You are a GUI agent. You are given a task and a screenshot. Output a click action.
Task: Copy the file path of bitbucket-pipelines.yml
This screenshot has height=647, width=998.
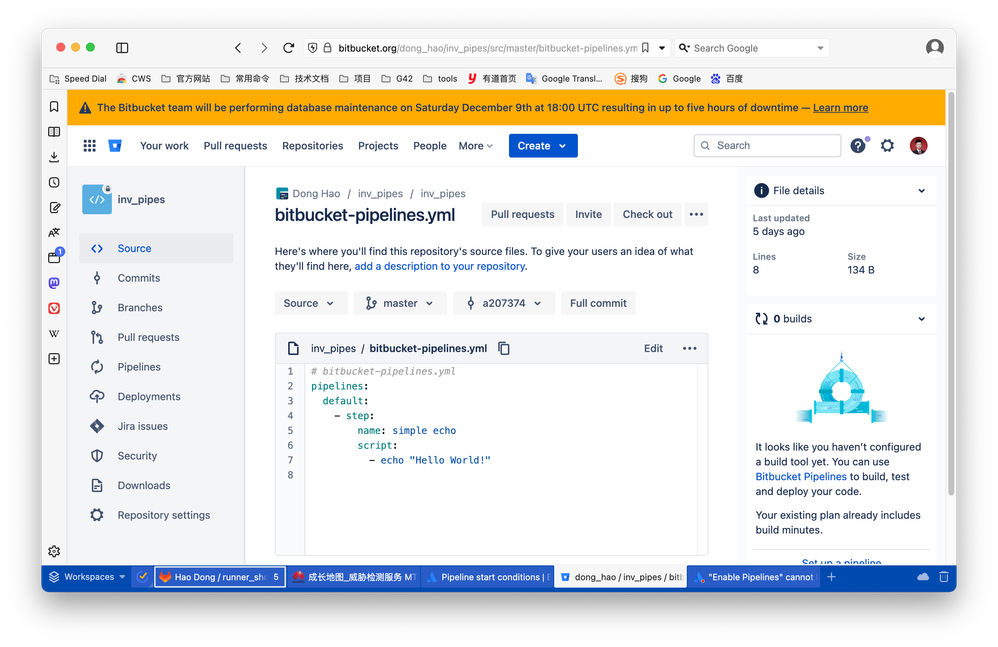pyautogui.click(x=504, y=349)
